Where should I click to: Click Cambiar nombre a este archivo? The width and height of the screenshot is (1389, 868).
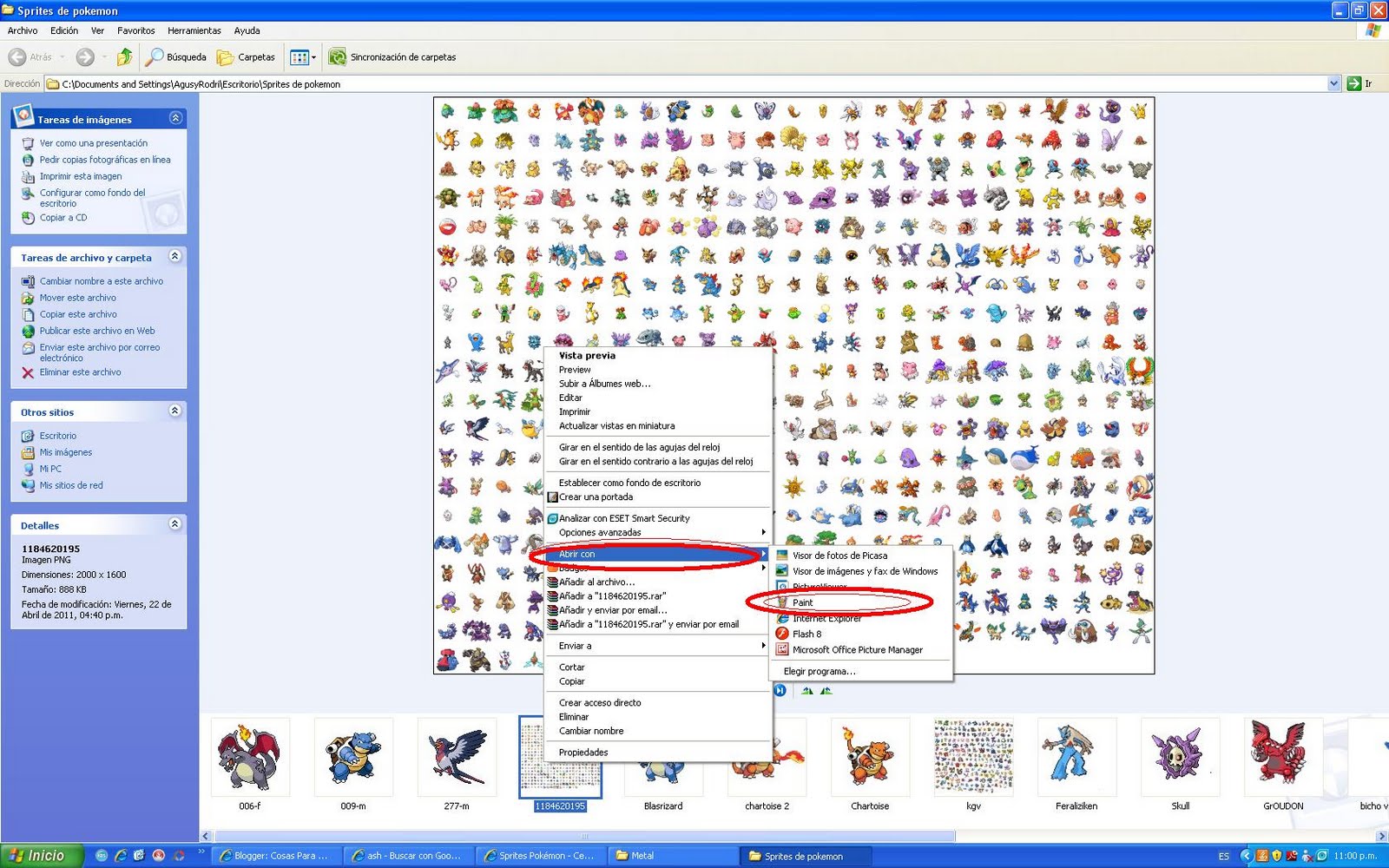point(101,281)
